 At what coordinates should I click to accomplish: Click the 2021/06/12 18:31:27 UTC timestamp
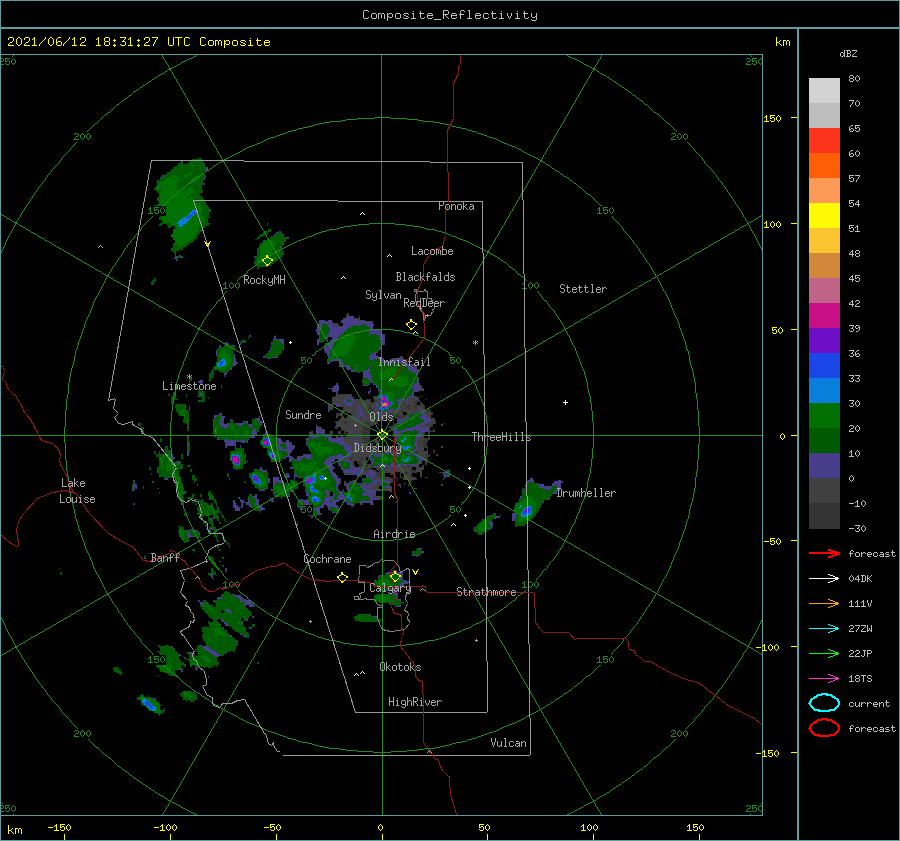point(138,42)
